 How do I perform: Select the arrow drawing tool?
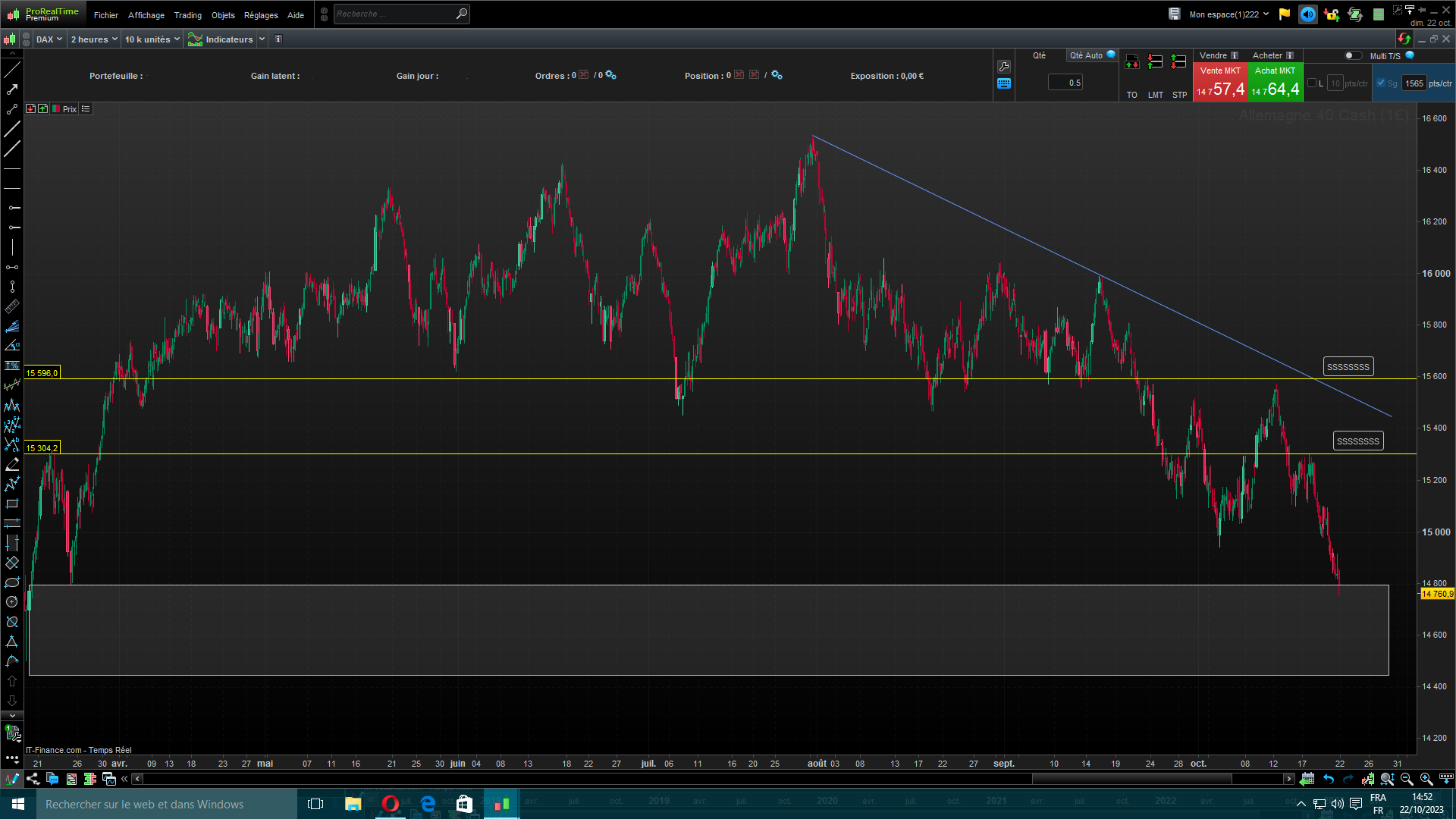pyautogui.click(x=12, y=89)
